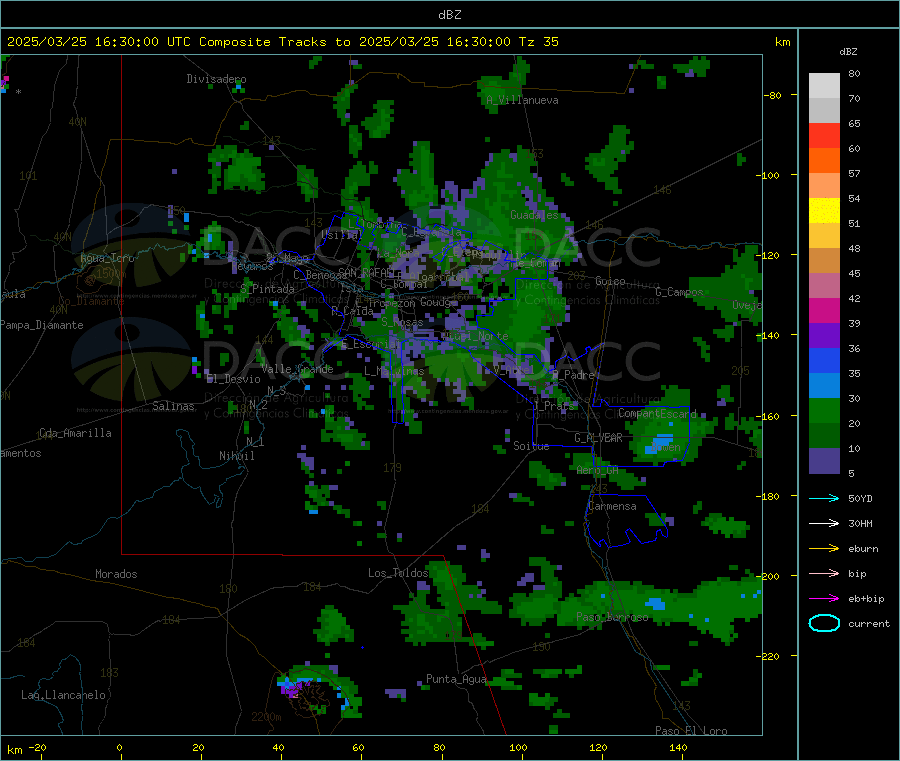
Task: Click the 0 tick on horizontal axis
Action: [119, 748]
